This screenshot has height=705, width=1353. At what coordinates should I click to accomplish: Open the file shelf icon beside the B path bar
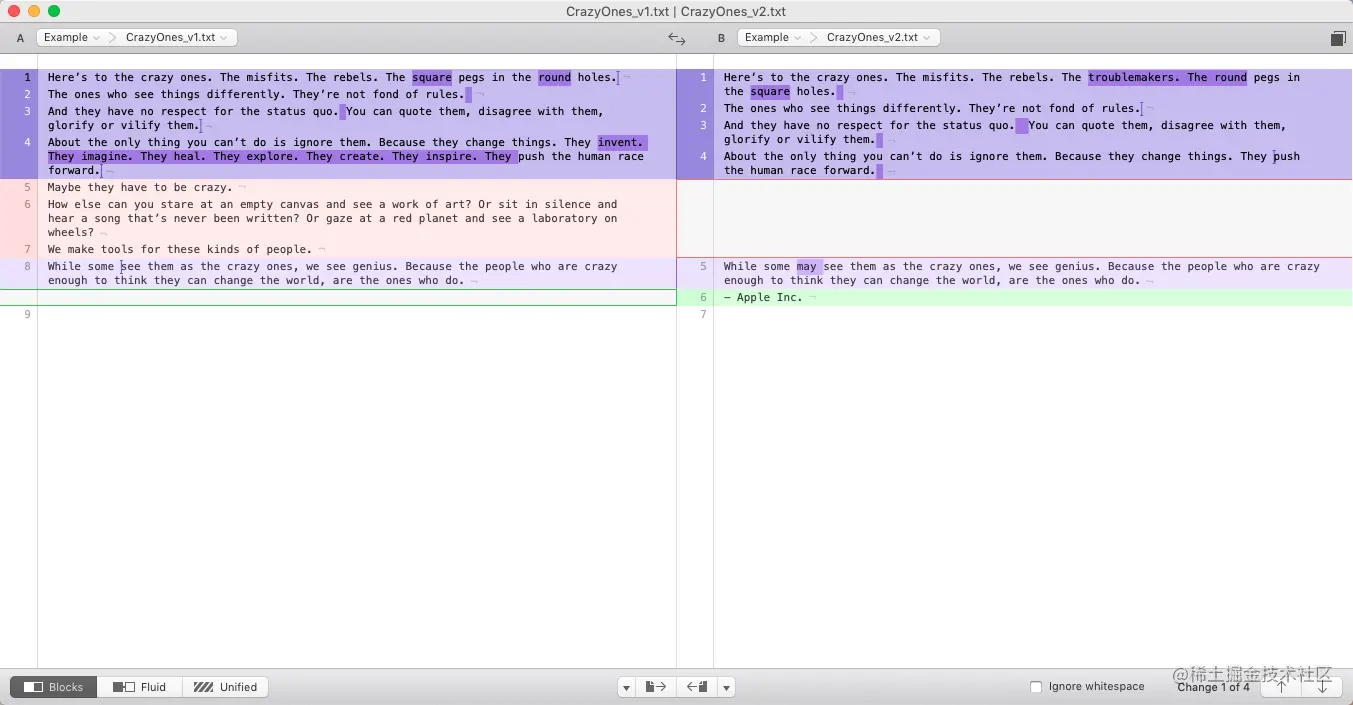1338,38
